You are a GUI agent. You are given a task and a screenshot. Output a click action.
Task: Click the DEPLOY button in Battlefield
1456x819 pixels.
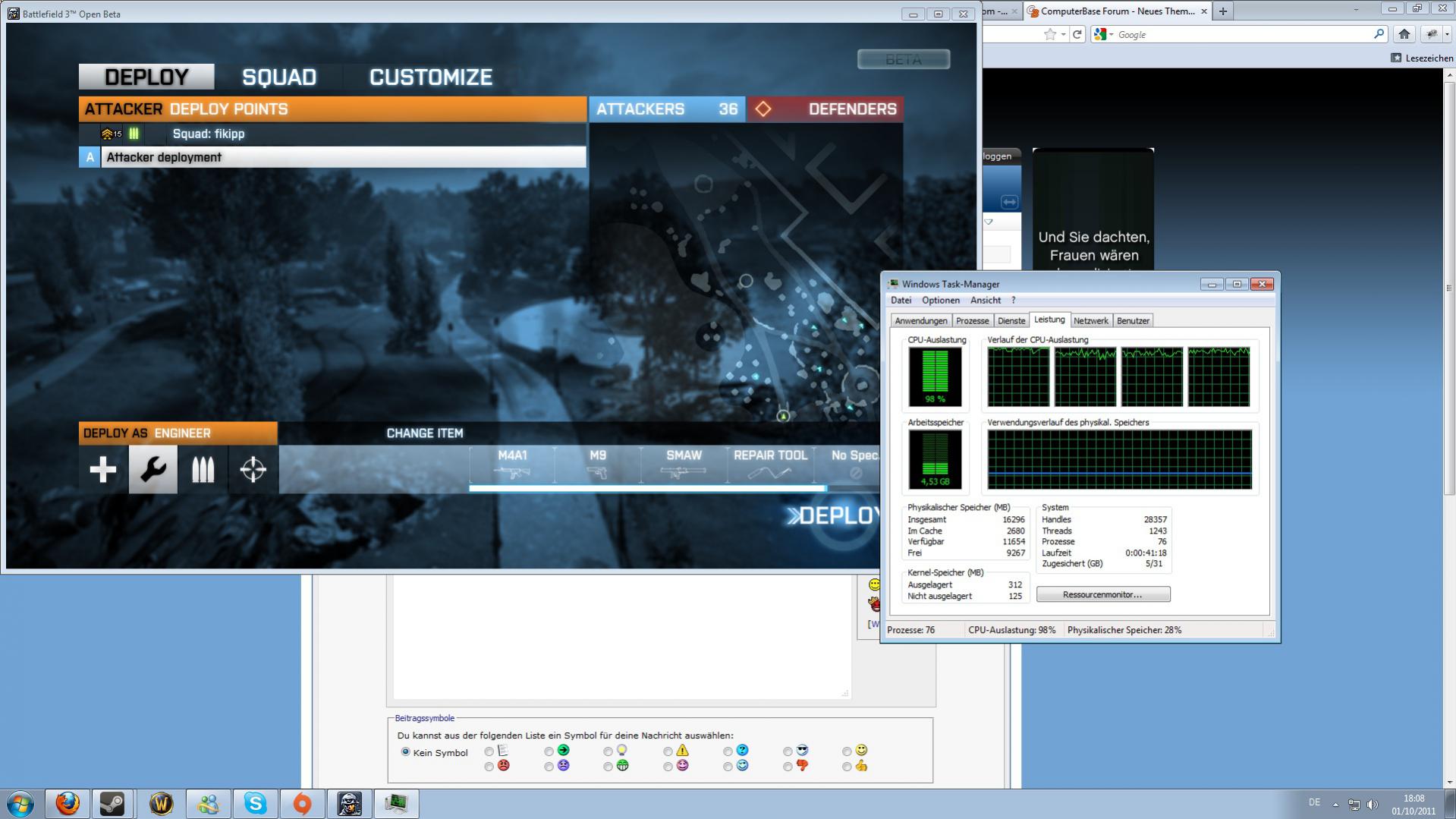pos(833,516)
